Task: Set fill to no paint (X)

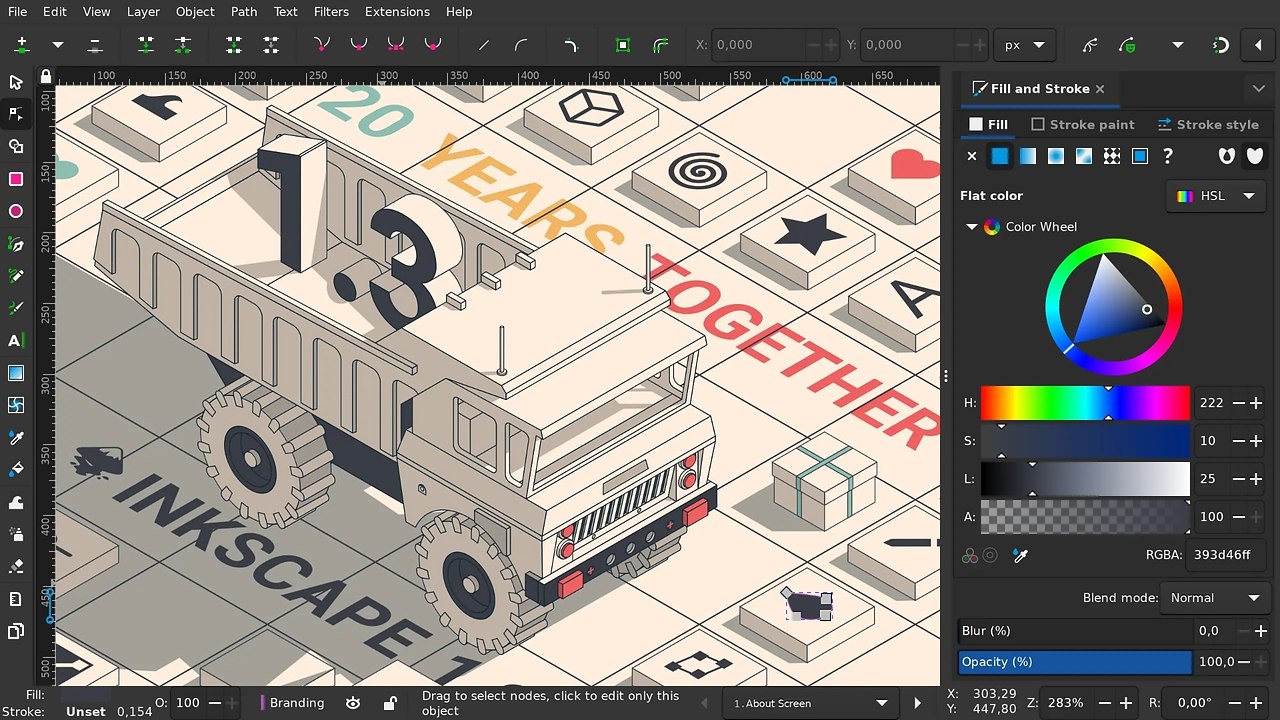Action: click(x=971, y=156)
